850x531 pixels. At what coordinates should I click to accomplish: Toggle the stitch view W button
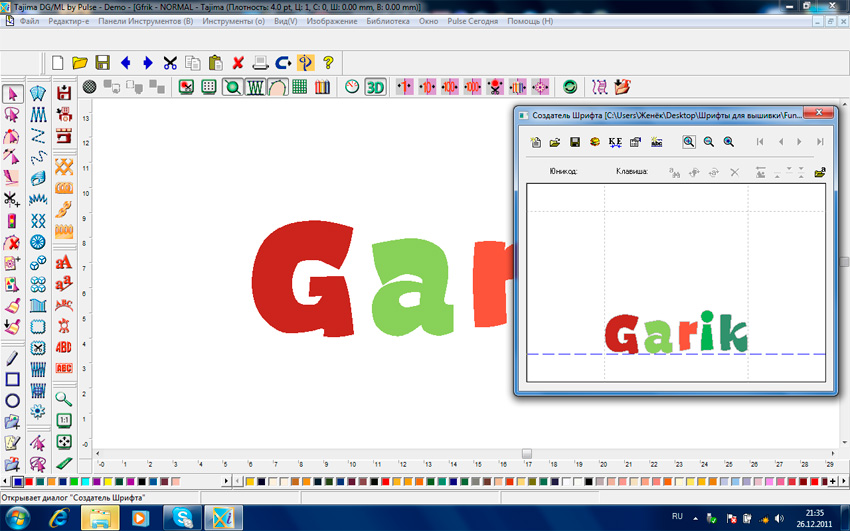(255, 87)
